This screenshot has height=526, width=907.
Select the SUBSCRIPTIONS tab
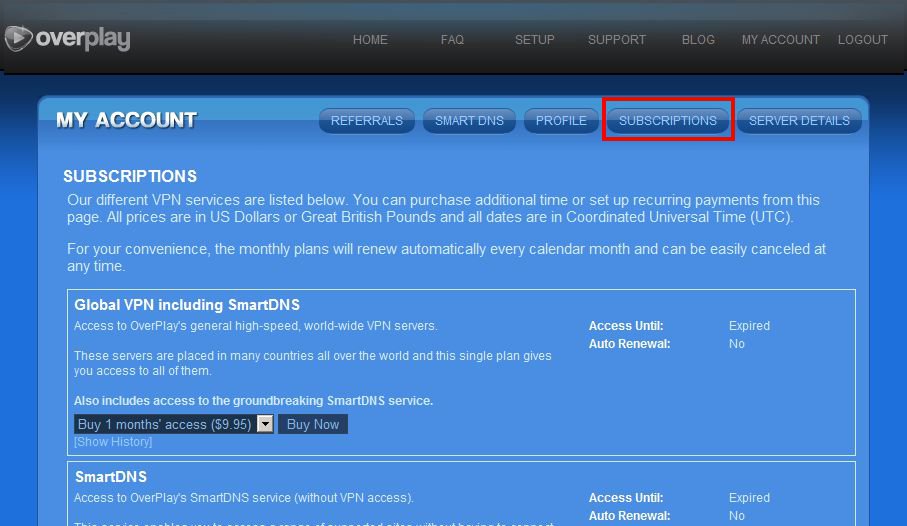coord(668,120)
